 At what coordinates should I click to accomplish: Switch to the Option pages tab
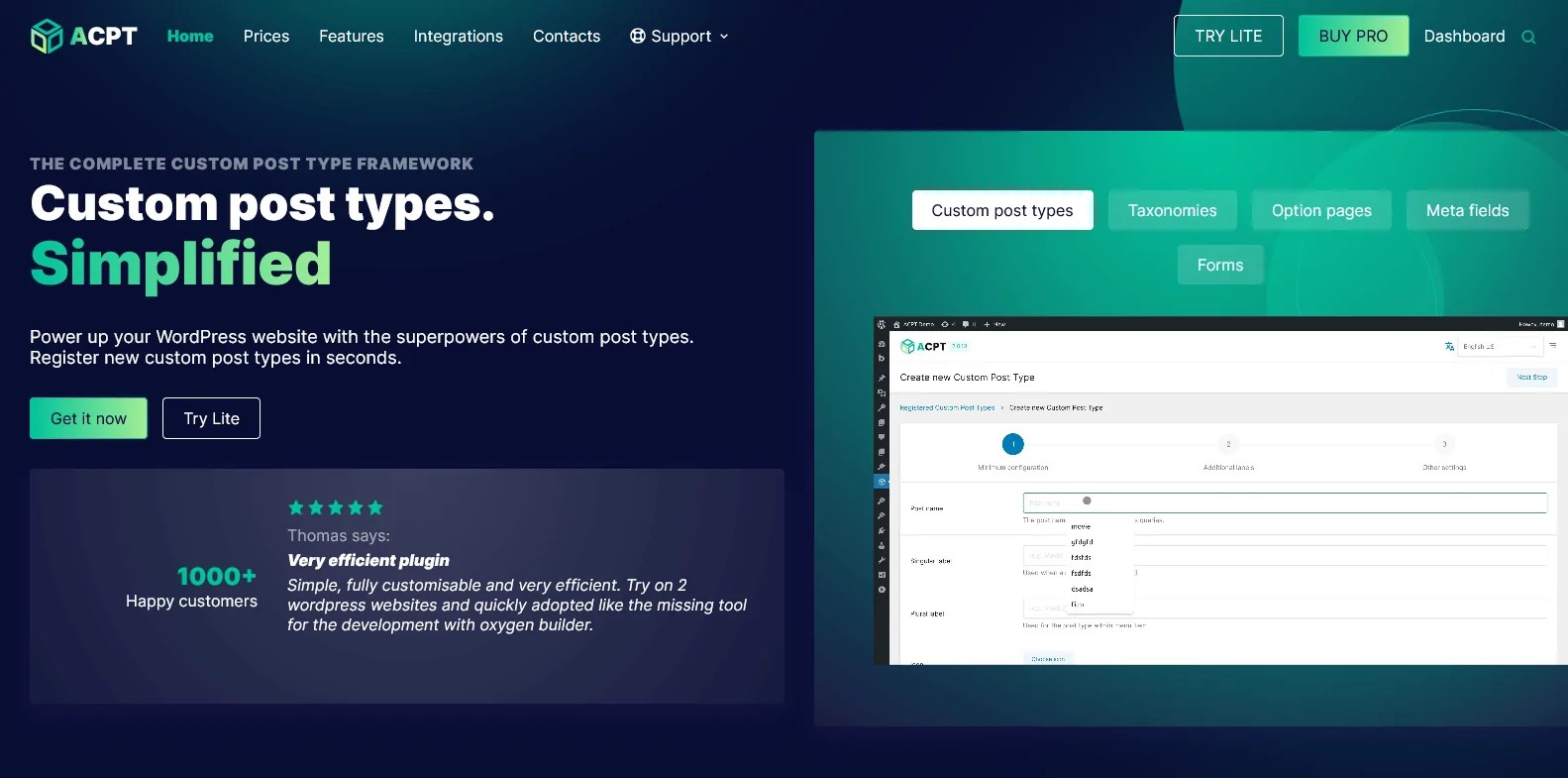[1321, 210]
